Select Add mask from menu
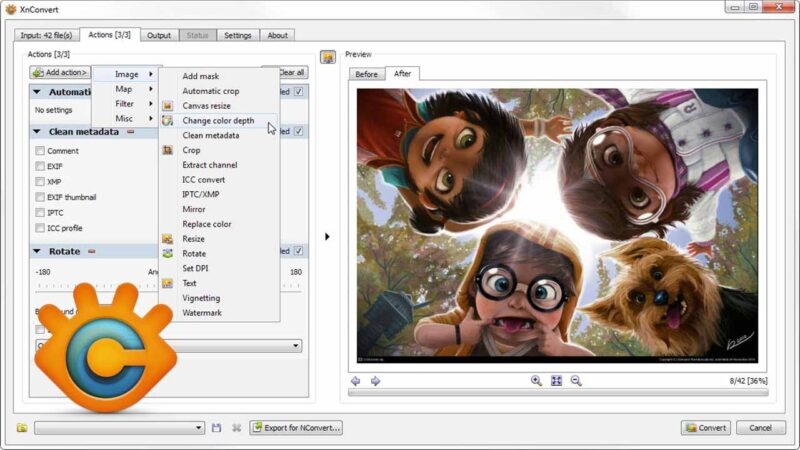 tap(201, 76)
